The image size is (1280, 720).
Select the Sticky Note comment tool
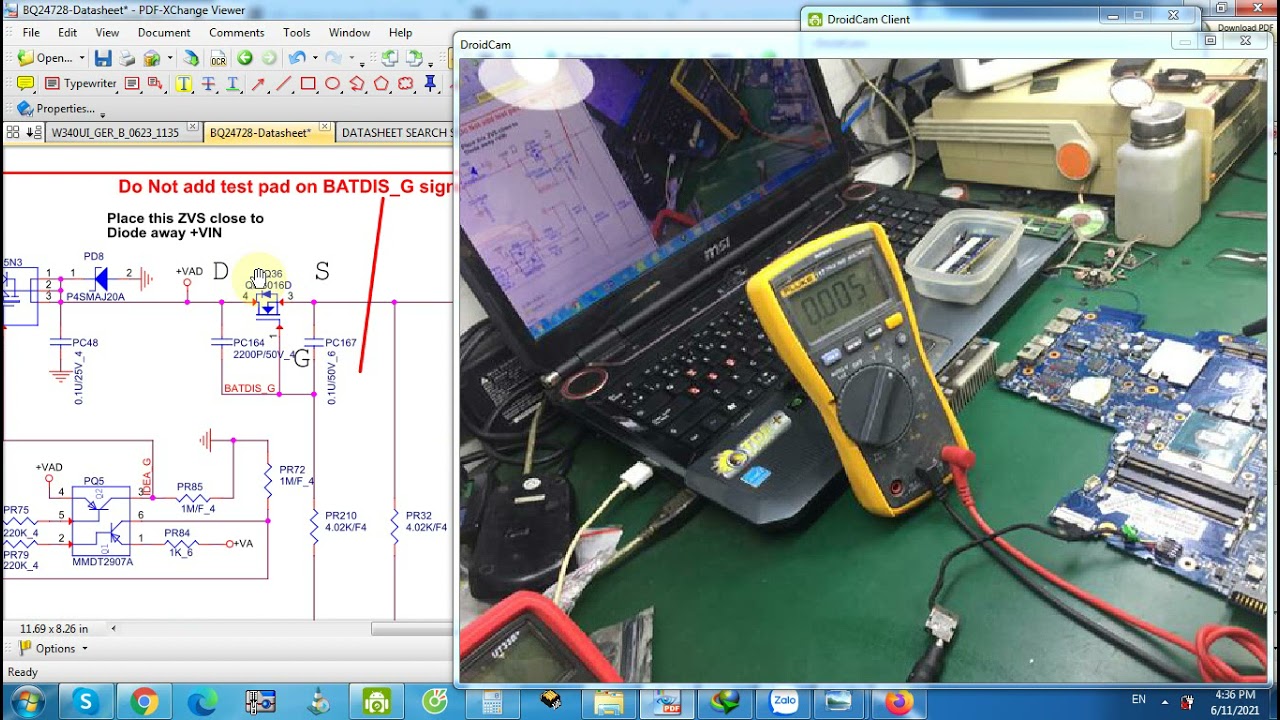[x=25, y=83]
